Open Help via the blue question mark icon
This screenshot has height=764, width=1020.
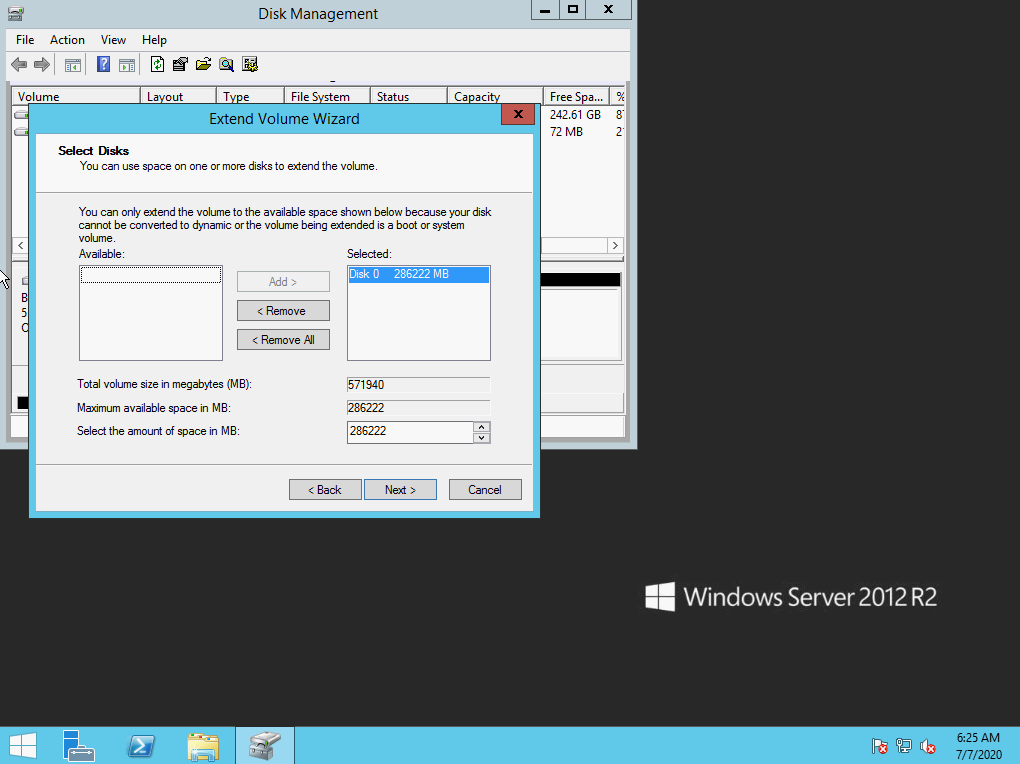103,64
